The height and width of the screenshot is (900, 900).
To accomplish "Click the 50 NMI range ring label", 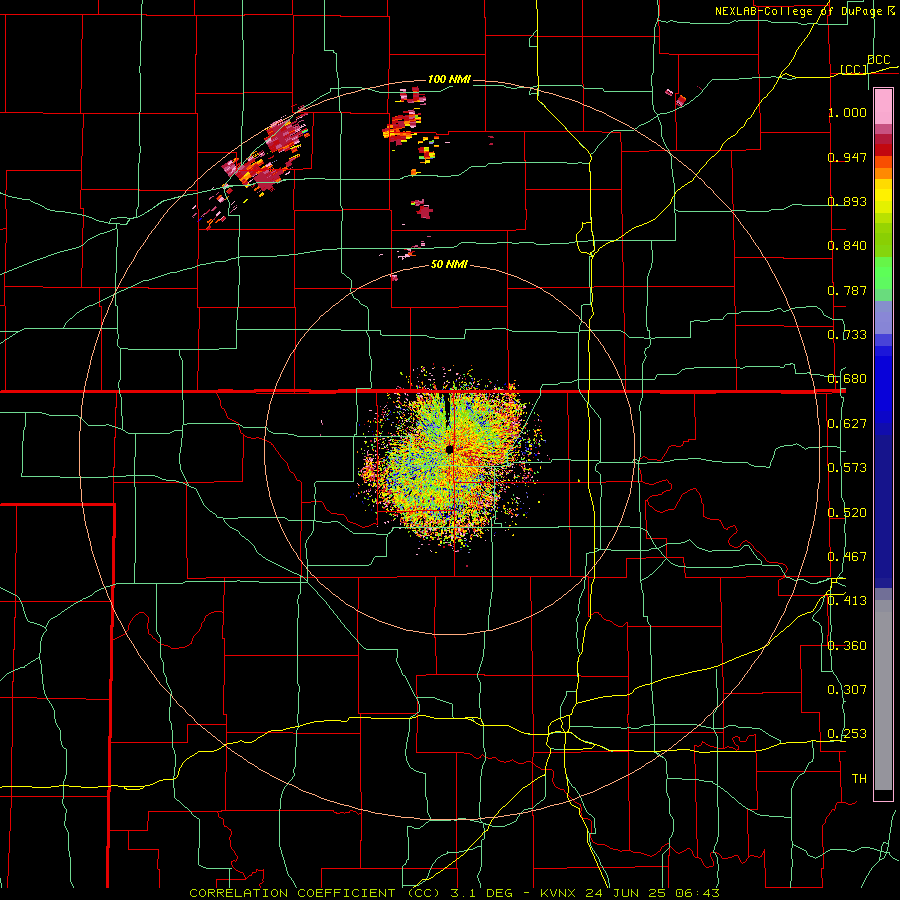I will (x=449, y=265).
